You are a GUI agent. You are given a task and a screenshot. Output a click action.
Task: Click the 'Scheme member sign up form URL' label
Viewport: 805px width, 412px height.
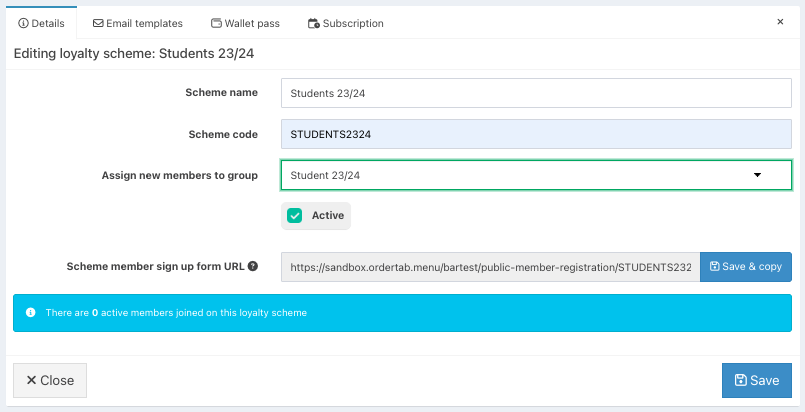tap(156, 266)
